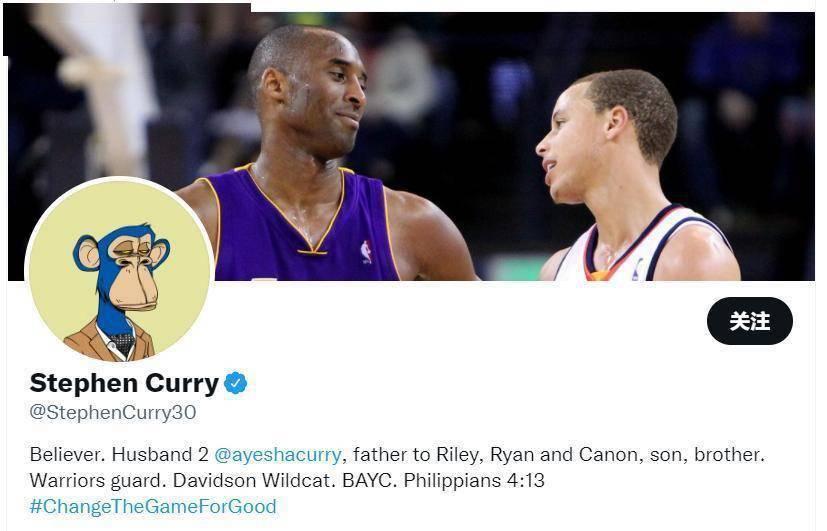This screenshot has width=827, height=531.
Task: Click Warriors guard in the bio
Action: click(98, 480)
